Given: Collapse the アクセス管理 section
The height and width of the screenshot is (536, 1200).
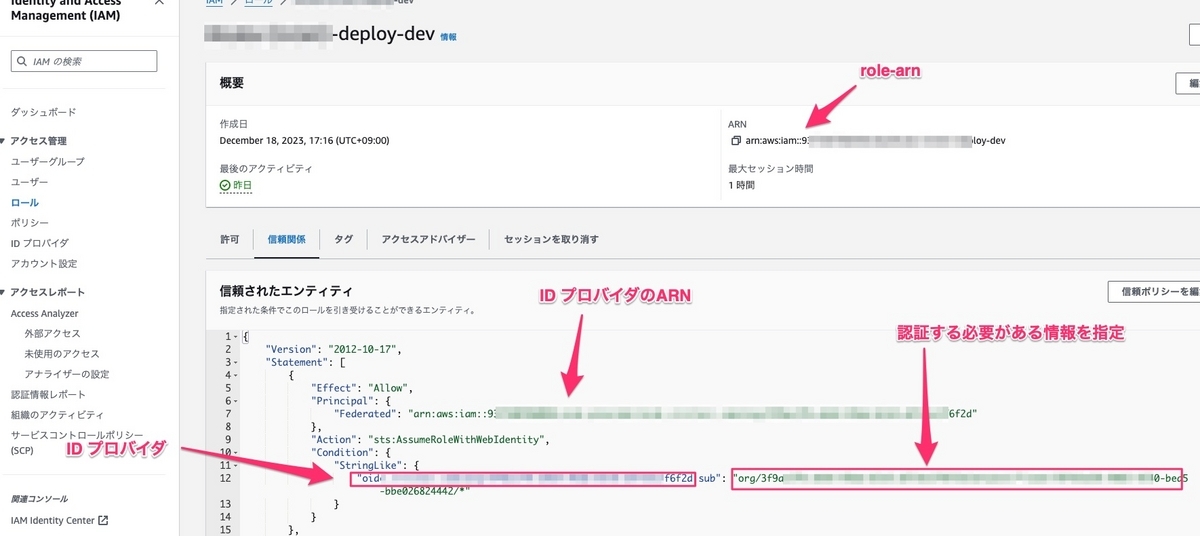Looking at the screenshot, I should [4, 141].
